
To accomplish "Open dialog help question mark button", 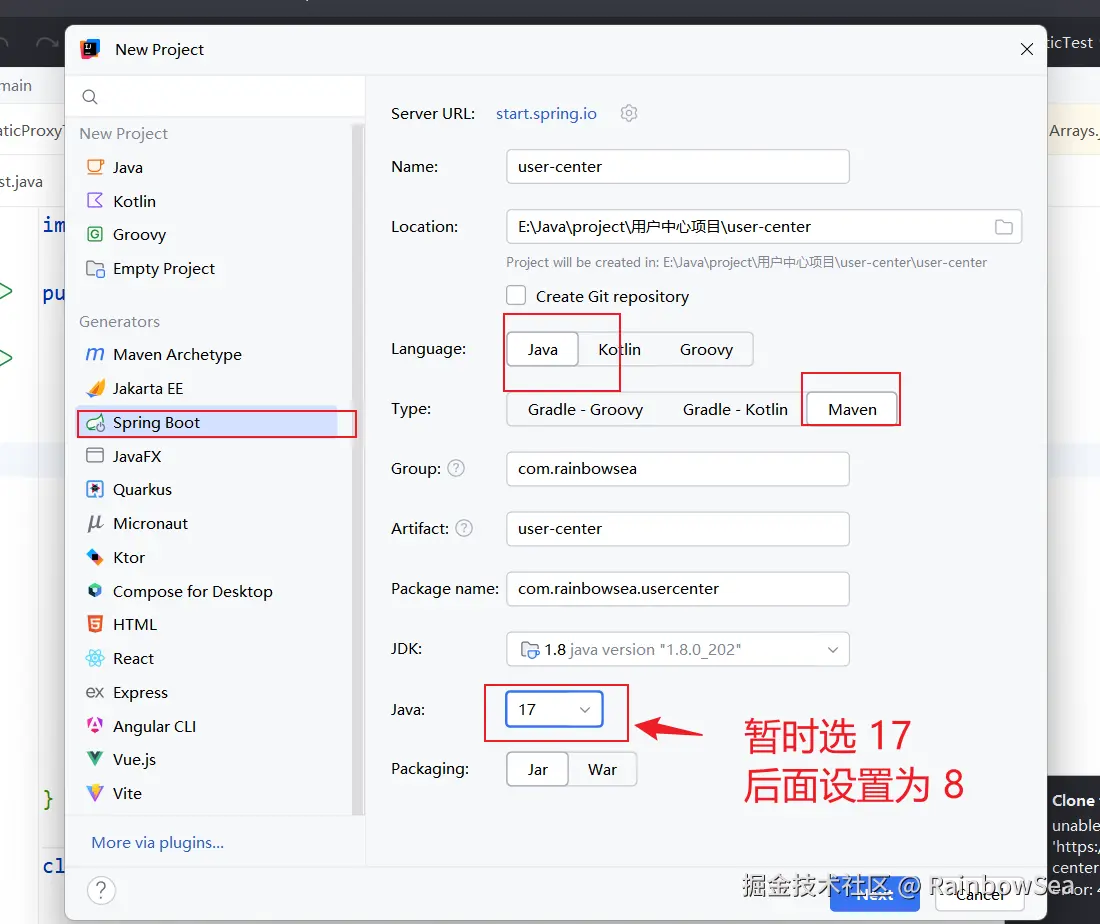I will point(101,890).
